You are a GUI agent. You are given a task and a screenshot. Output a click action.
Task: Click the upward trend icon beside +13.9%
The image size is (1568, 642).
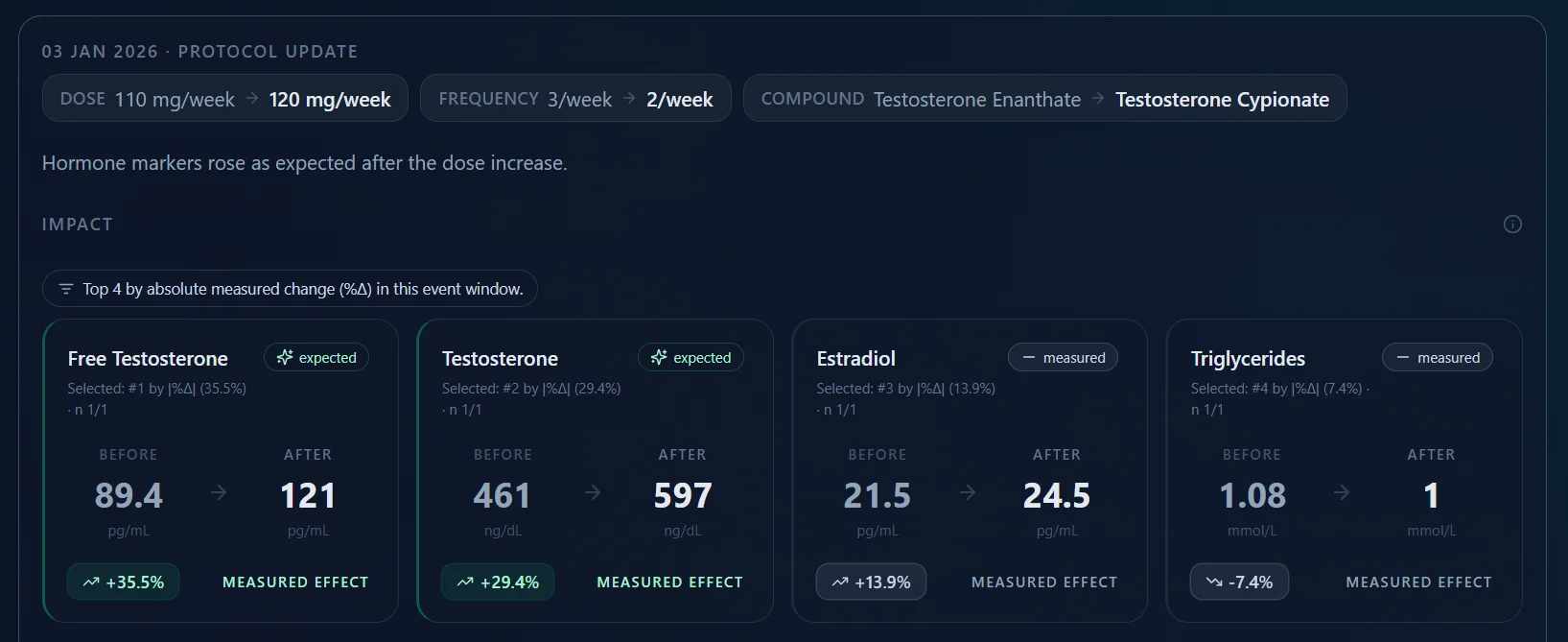tap(840, 583)
